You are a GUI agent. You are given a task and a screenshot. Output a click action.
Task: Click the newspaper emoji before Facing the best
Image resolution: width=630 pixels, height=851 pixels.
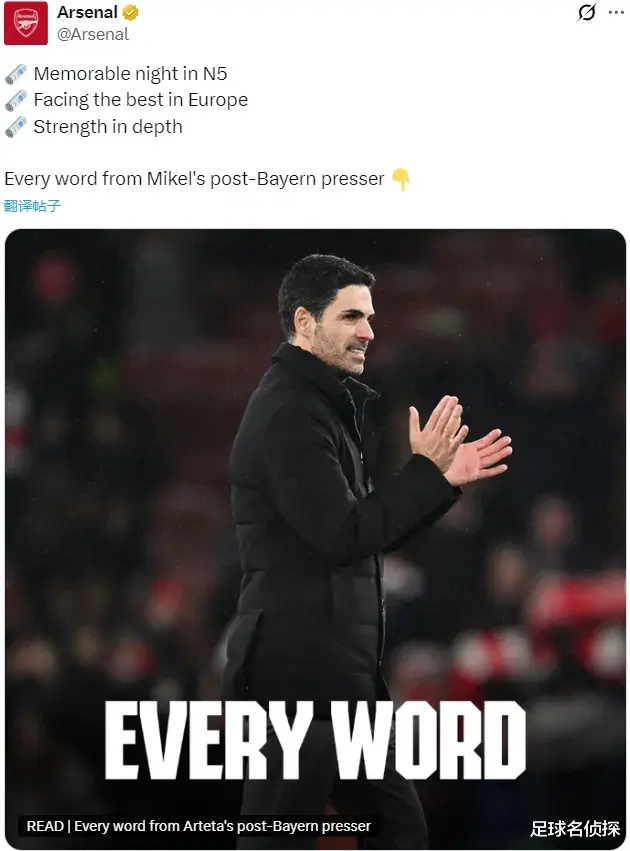click(16, 100)
